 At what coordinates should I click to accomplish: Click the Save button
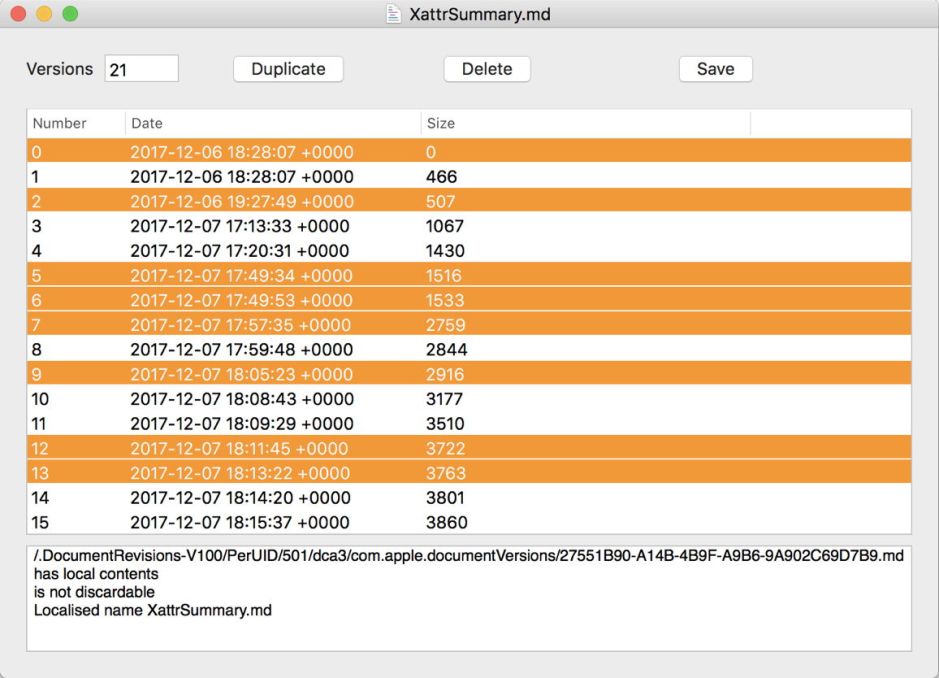(715, 69)
